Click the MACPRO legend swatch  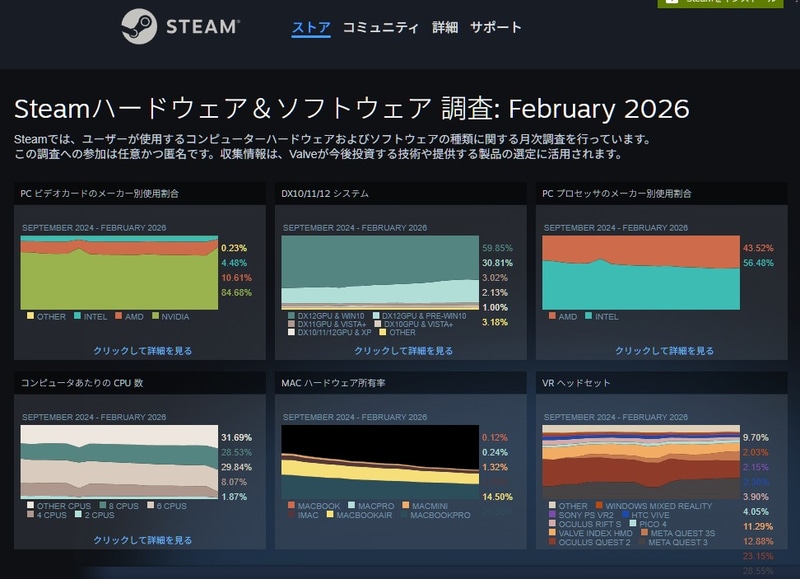point(352,505)
